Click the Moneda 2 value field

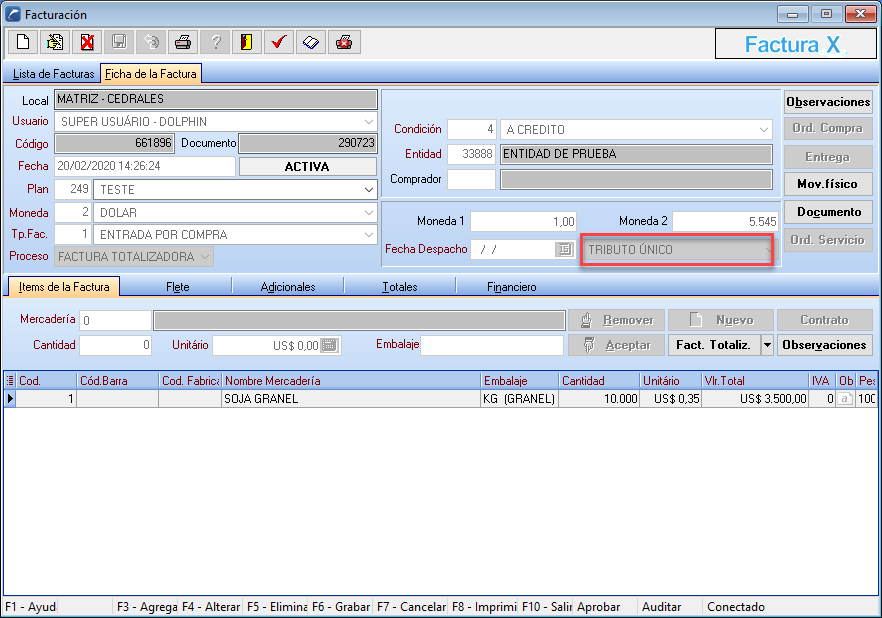(726, 222)
